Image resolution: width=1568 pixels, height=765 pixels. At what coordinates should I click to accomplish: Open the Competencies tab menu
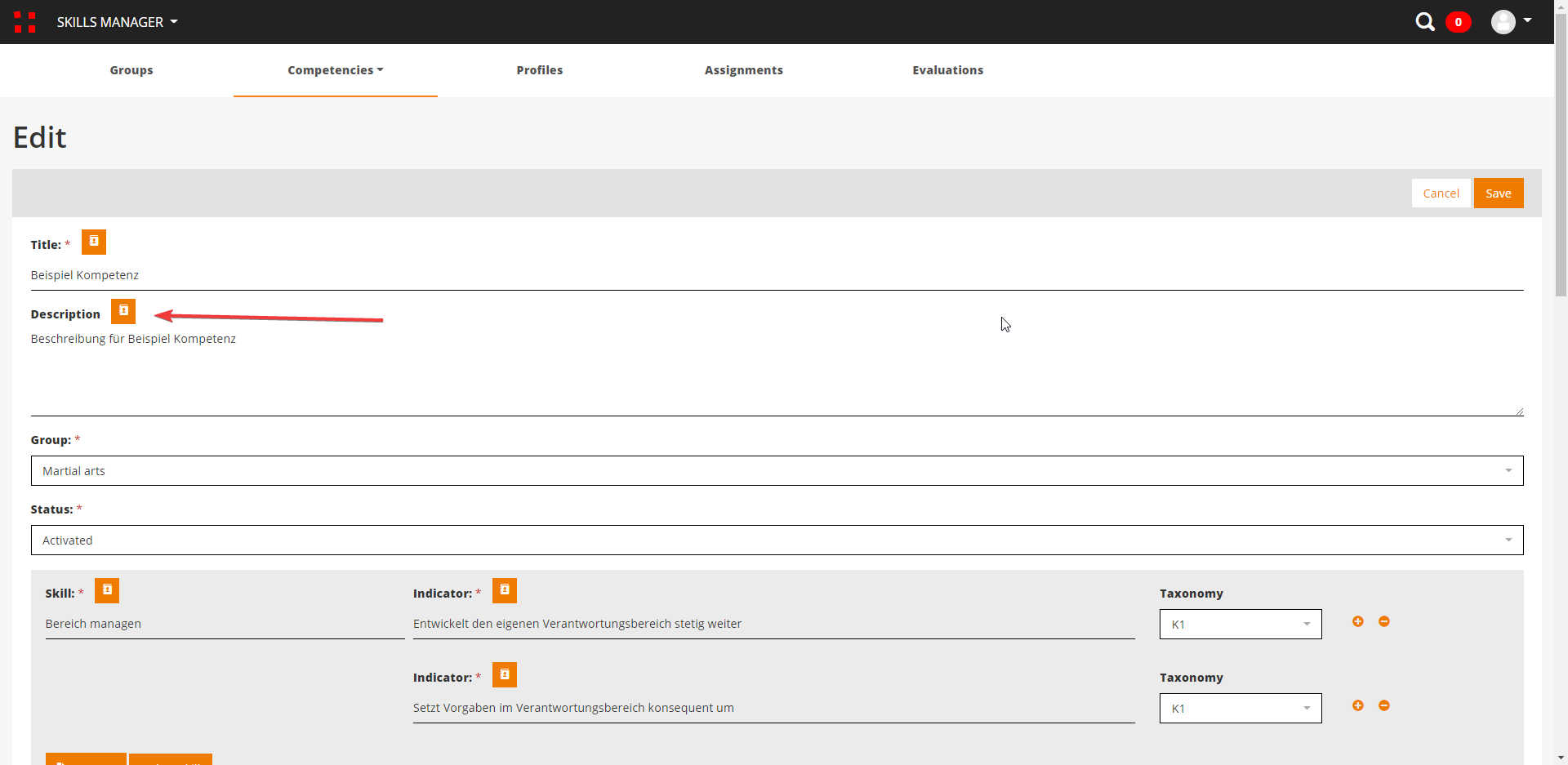point(335,70)
